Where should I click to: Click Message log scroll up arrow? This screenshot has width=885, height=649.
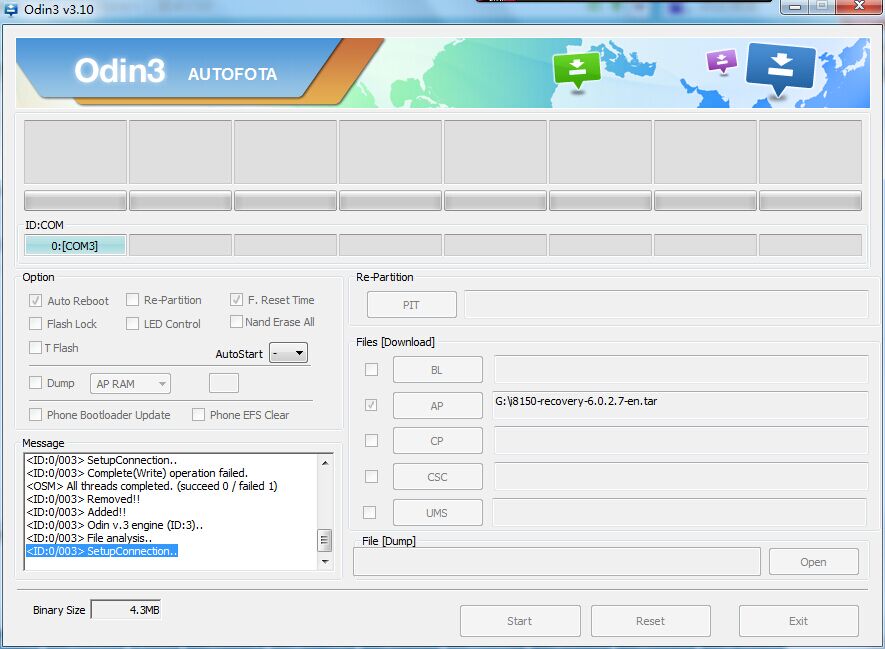[325, 463]
